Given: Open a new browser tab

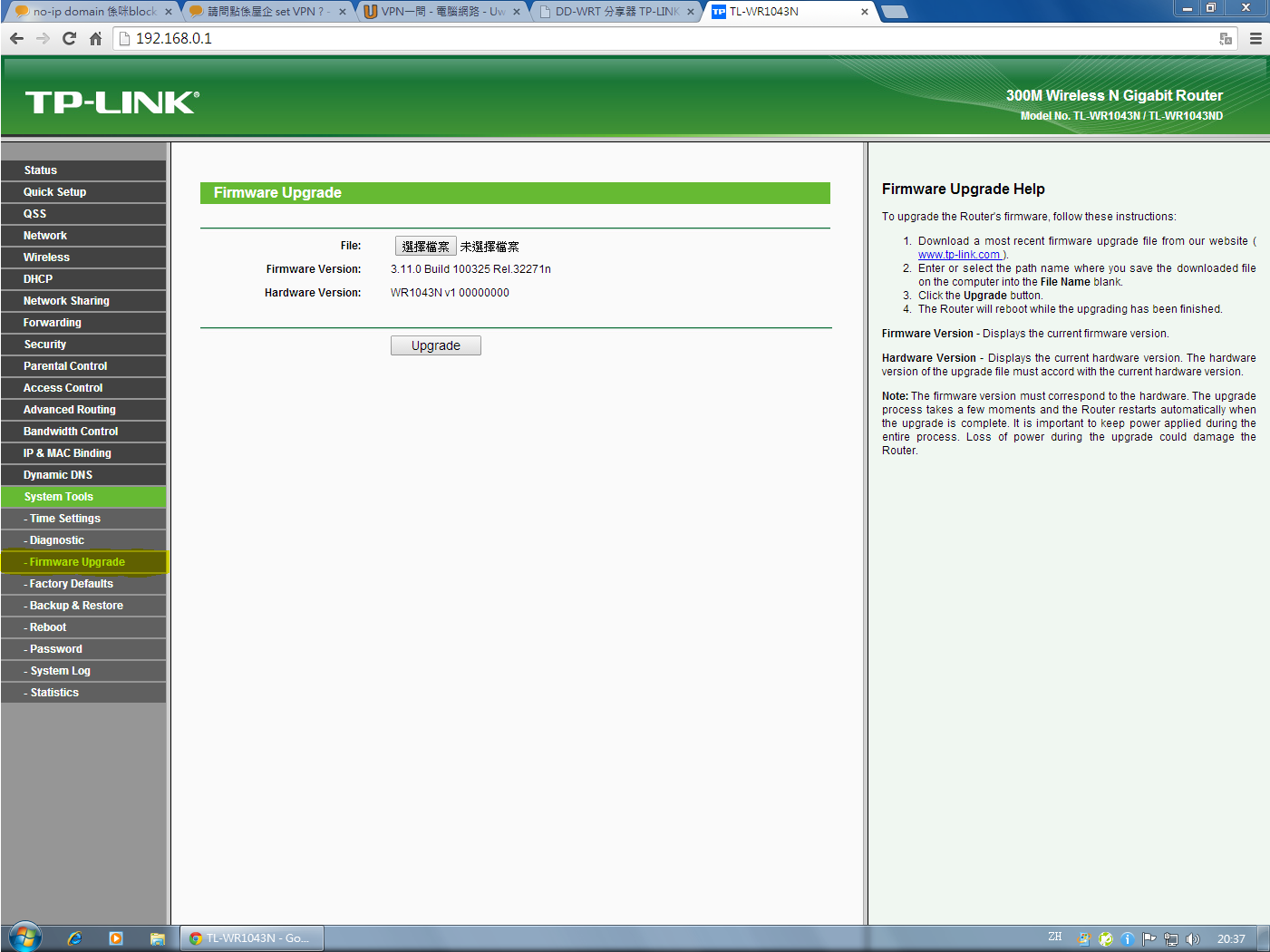Looking at the screenshot, I should tap(895, 12).
